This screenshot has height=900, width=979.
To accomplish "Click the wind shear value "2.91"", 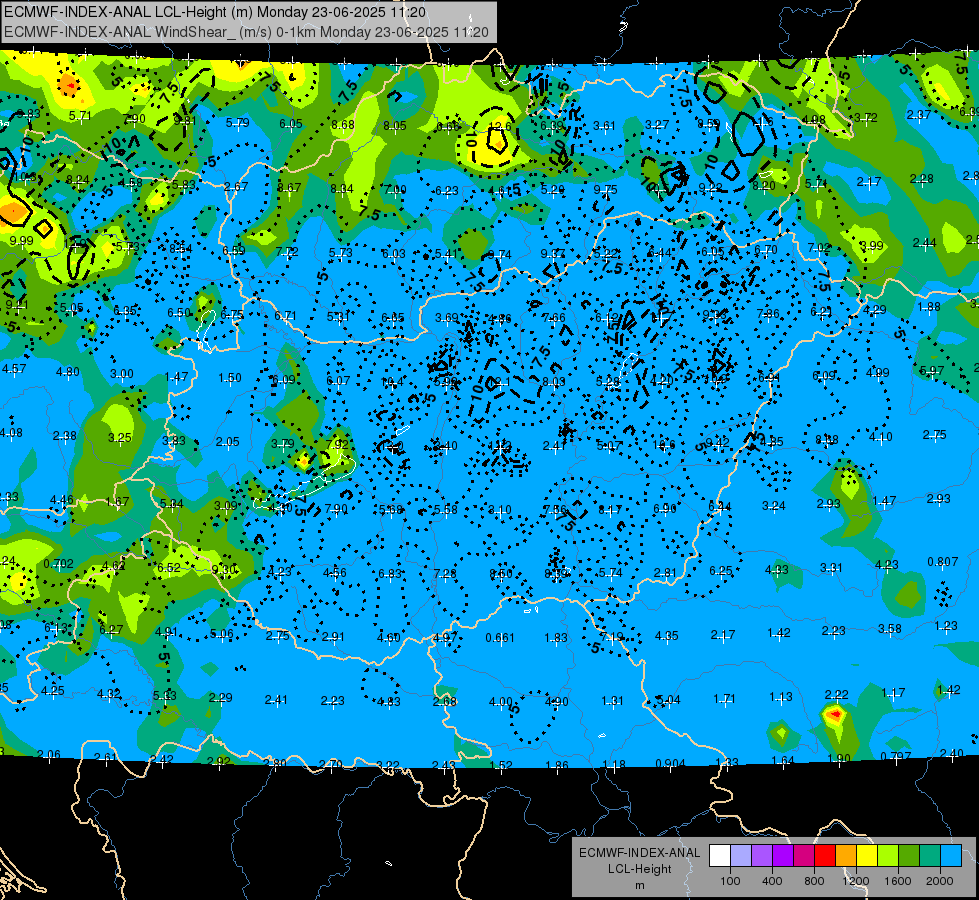I will 333,637.
